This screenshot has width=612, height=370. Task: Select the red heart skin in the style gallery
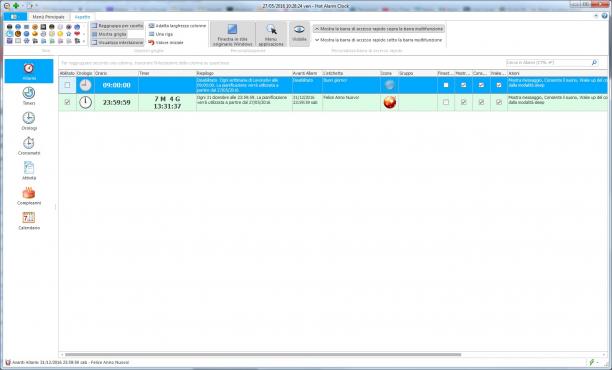coord(77,34)
